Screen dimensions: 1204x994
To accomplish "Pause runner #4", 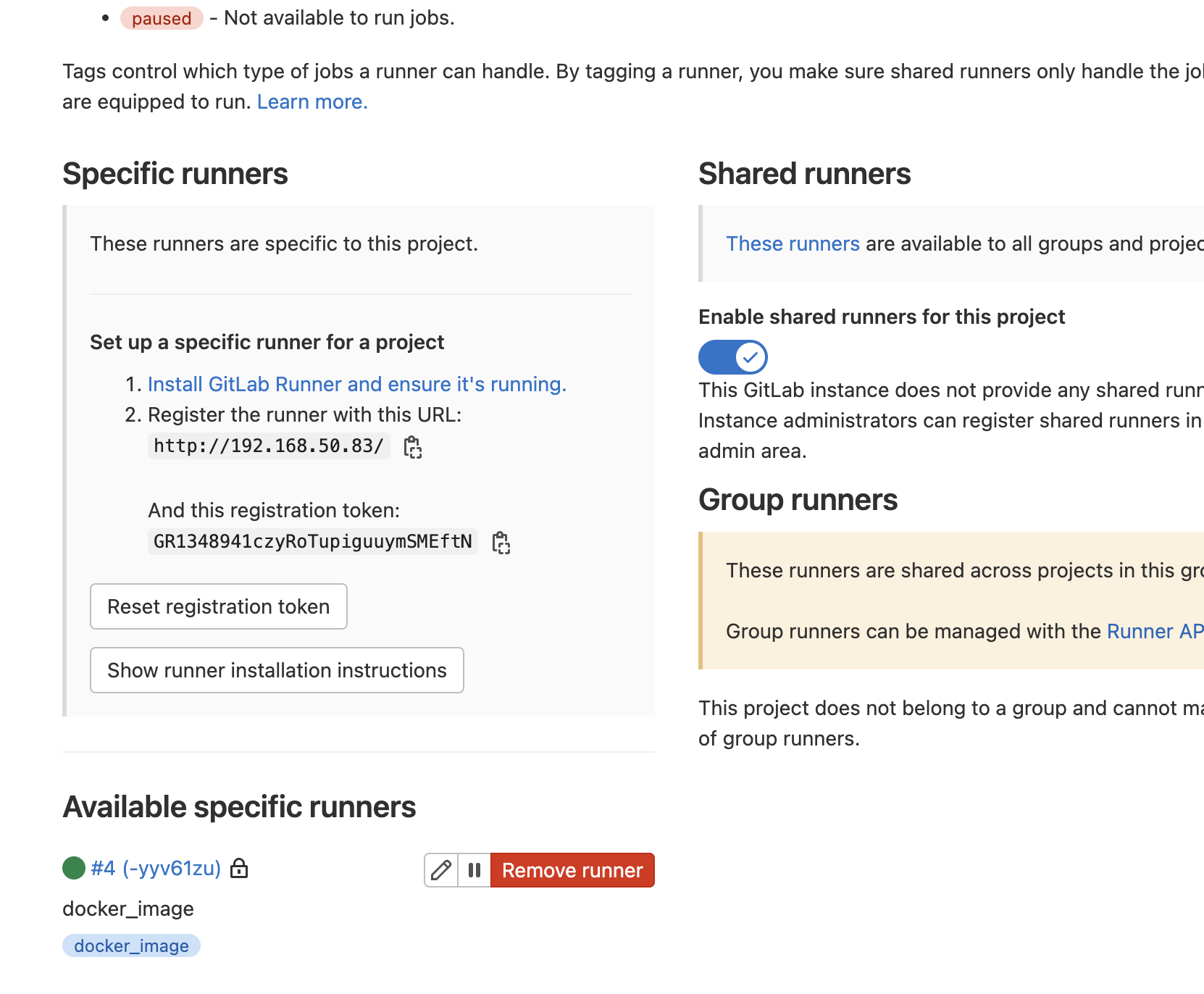I will (475, 870).
